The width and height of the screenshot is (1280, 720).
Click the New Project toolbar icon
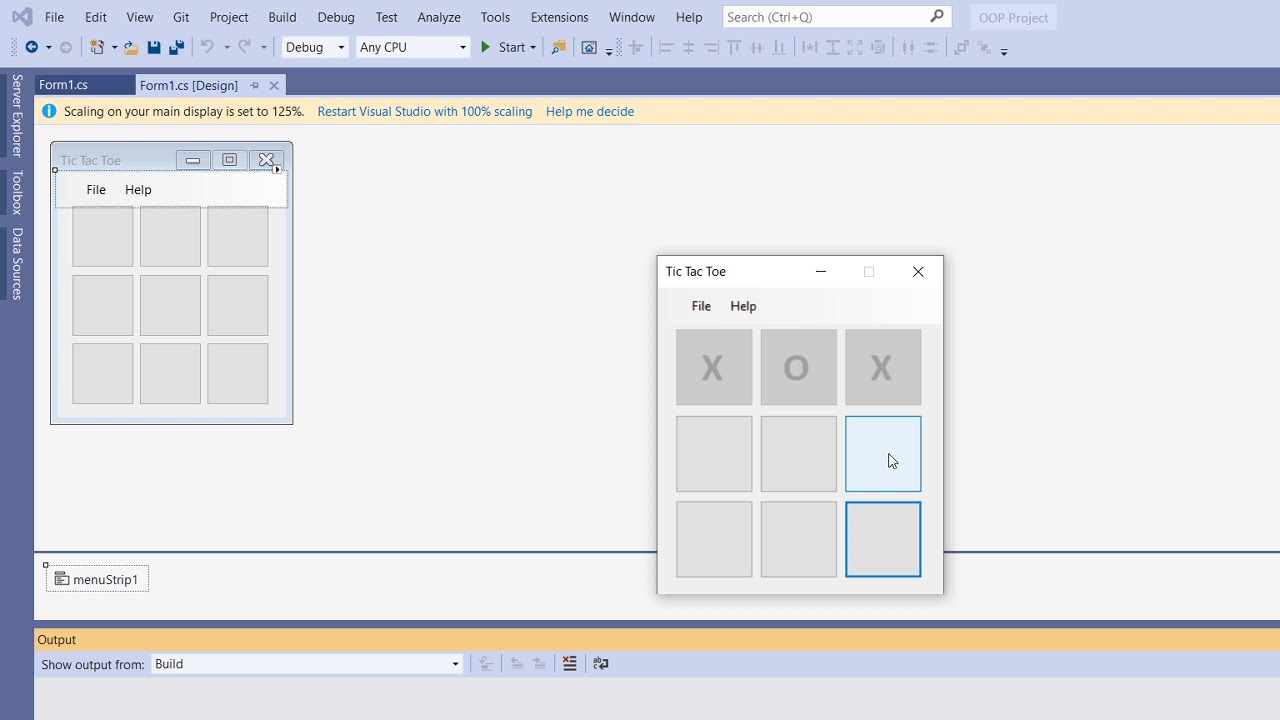(x=97, y=47)
